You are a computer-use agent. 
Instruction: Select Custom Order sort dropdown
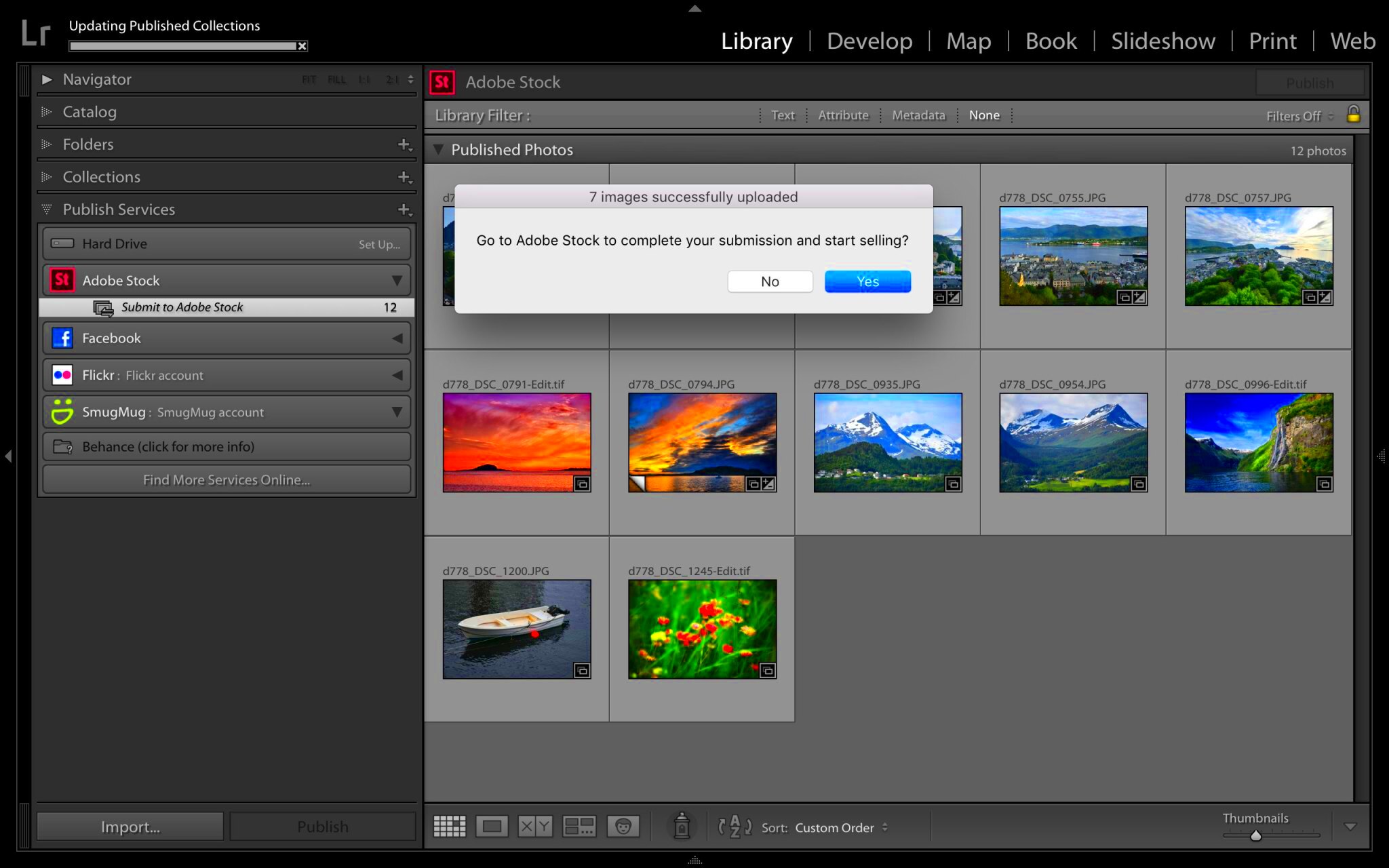click(x=843, y=827)
